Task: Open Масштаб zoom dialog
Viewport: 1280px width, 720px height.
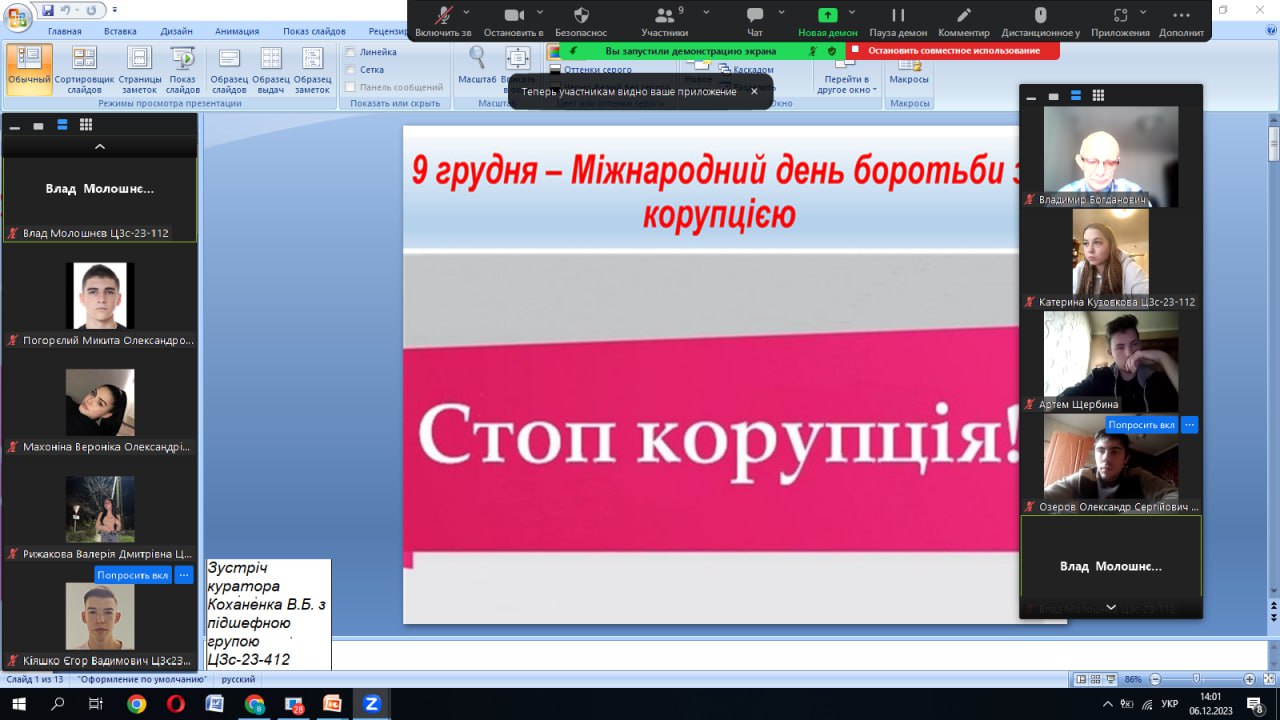Action: click(477, 66)
